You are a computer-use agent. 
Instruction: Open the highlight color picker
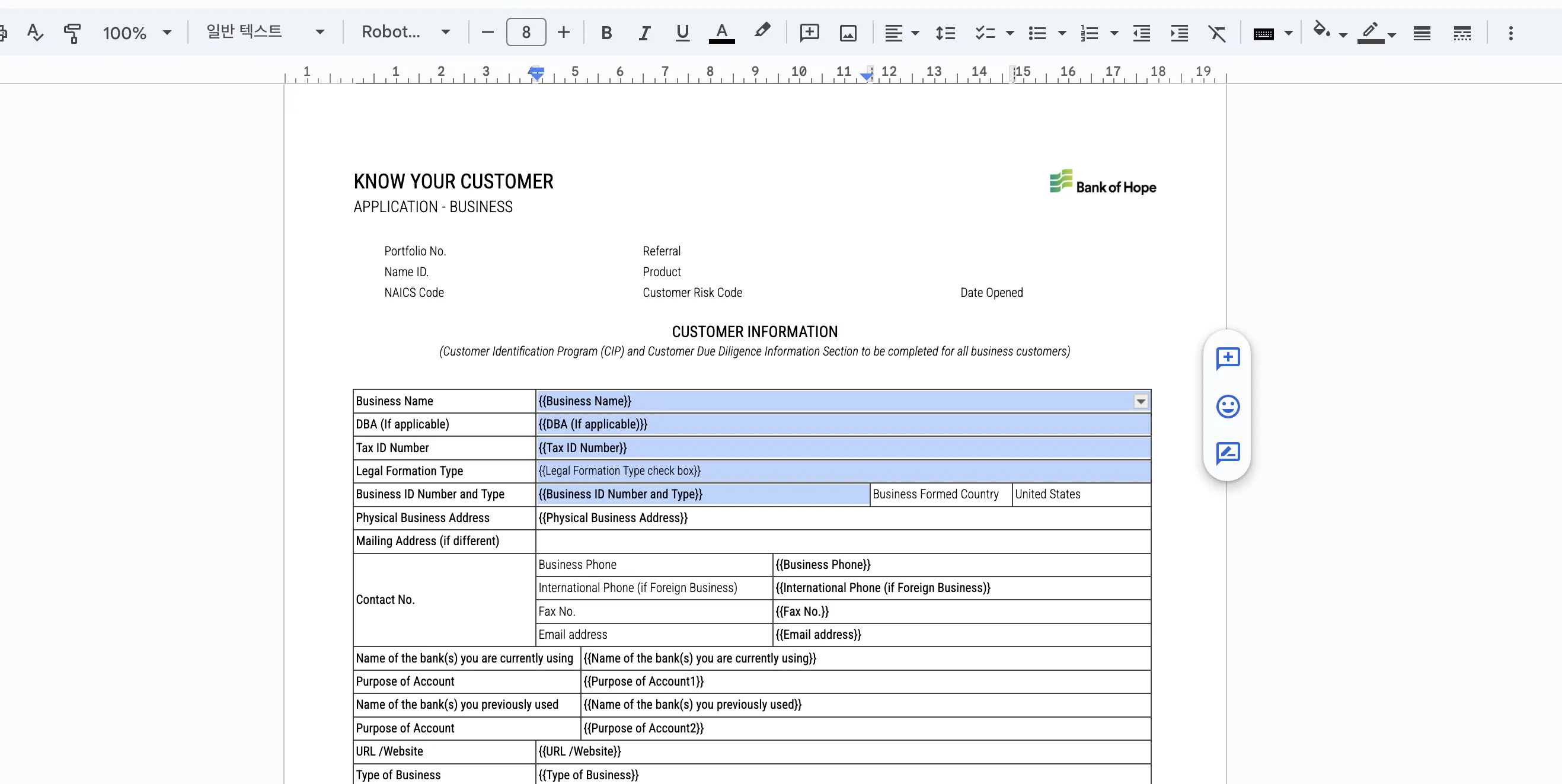[762, 31]
